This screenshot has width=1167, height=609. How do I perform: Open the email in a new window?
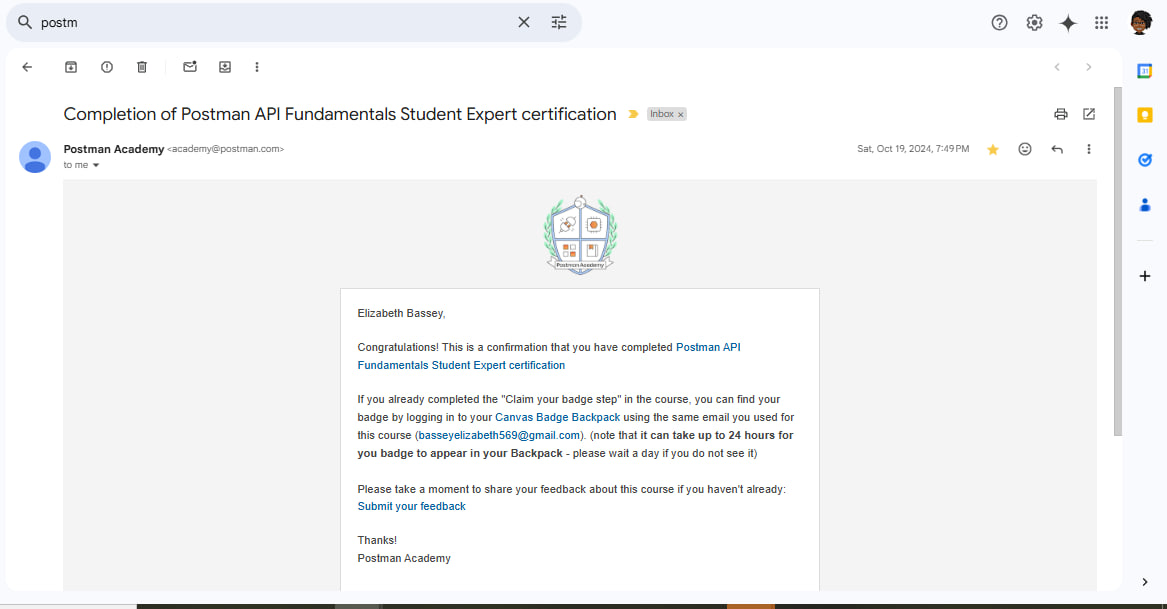[x=1089, y=114]
